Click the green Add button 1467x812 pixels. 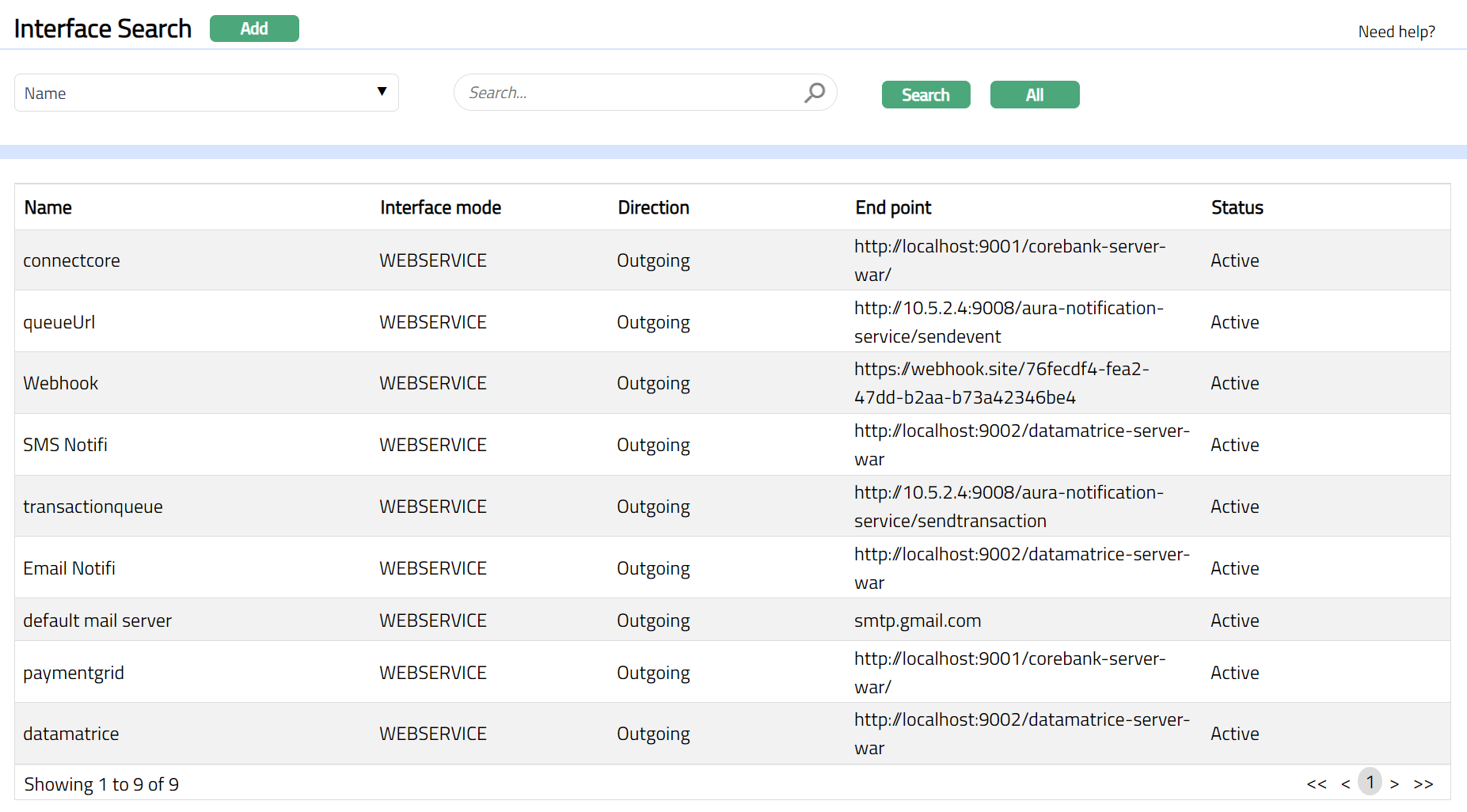(x=254, y=28)
